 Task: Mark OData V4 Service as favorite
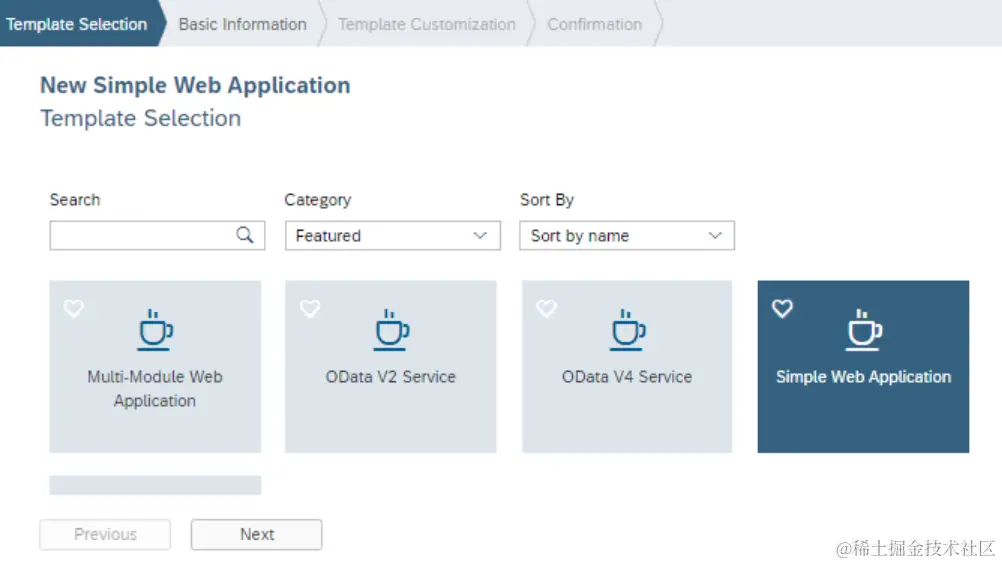tap(546, 309)
